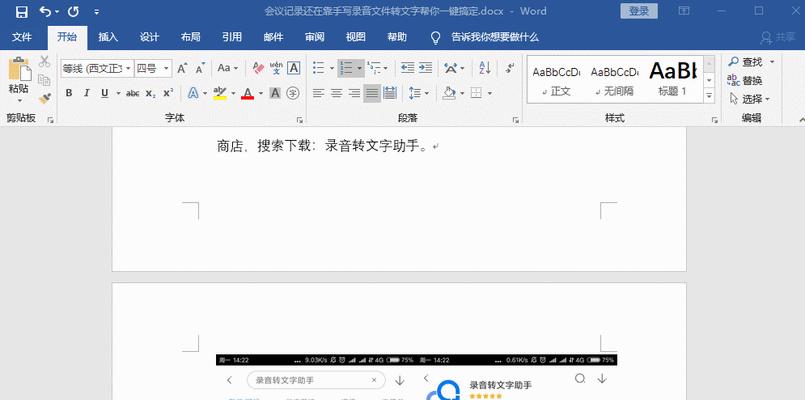Apply character border with the boxed A icon
This screenshot has height=400, width=805.
coord(293,68)
